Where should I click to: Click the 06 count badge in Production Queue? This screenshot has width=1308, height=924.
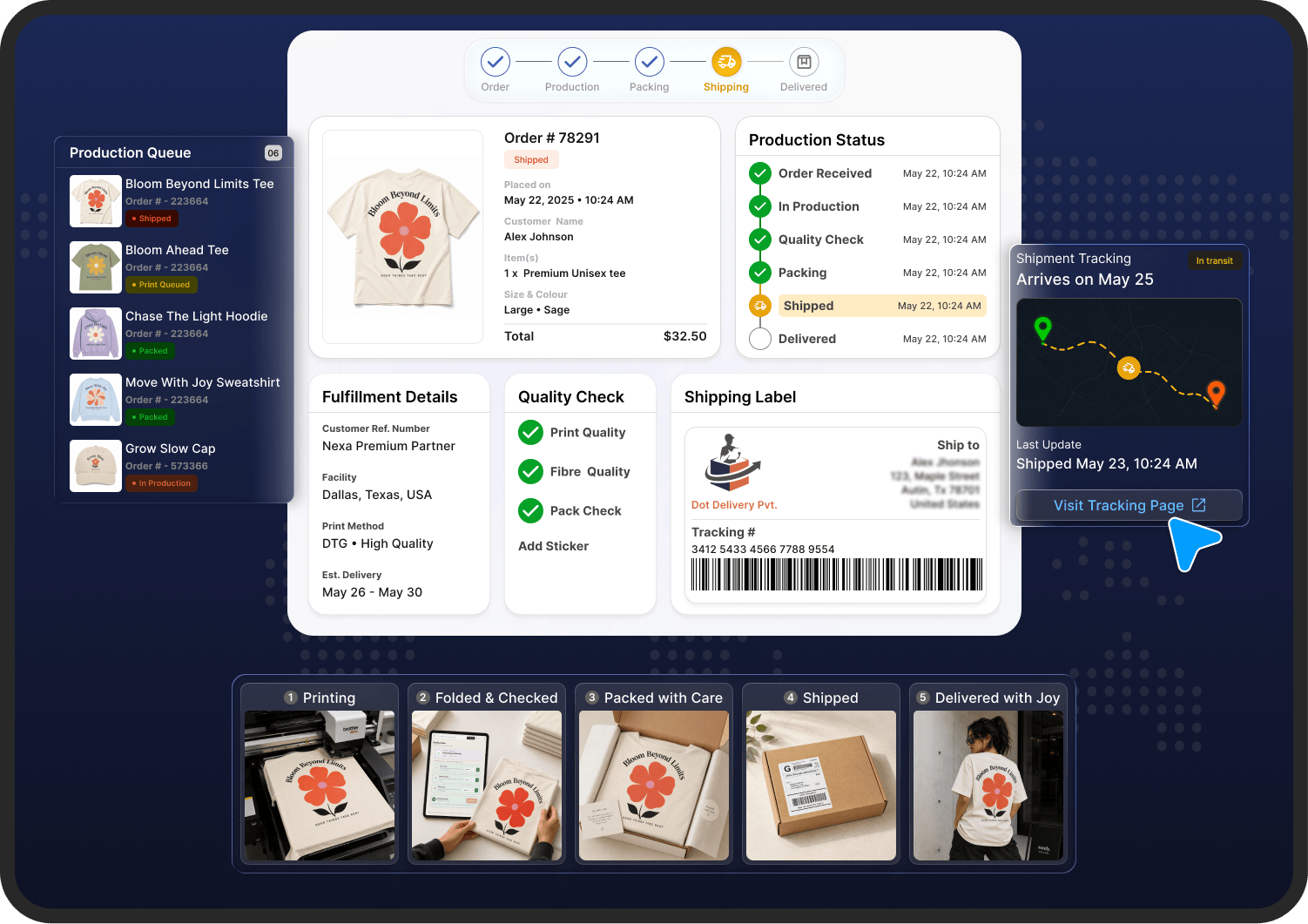click(x=273, y=153)
